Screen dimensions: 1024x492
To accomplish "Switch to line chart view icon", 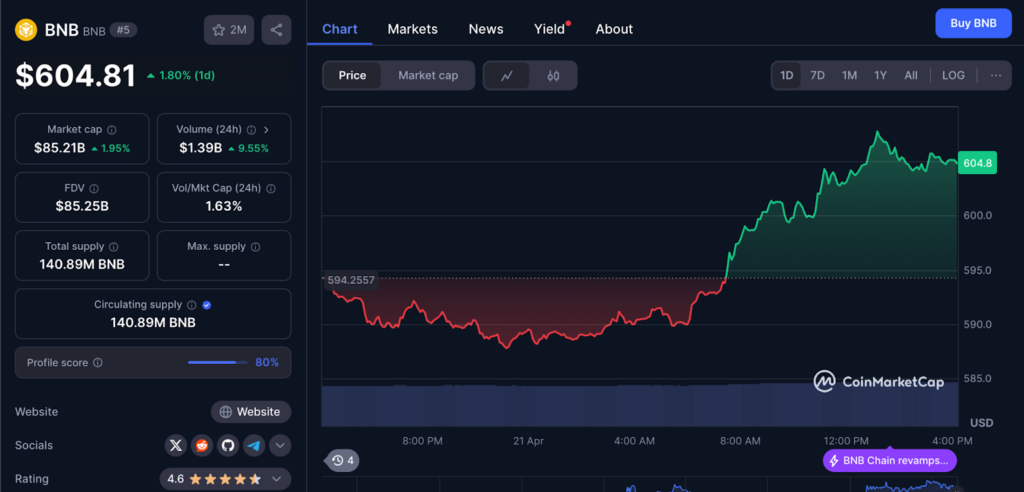I will point(507,76).
